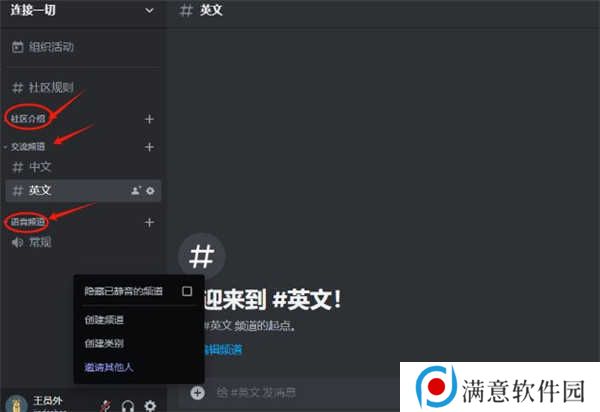Select the # 英文 channel in sidebar
Screen dimensions: 600x412
[x=83, y=191]
